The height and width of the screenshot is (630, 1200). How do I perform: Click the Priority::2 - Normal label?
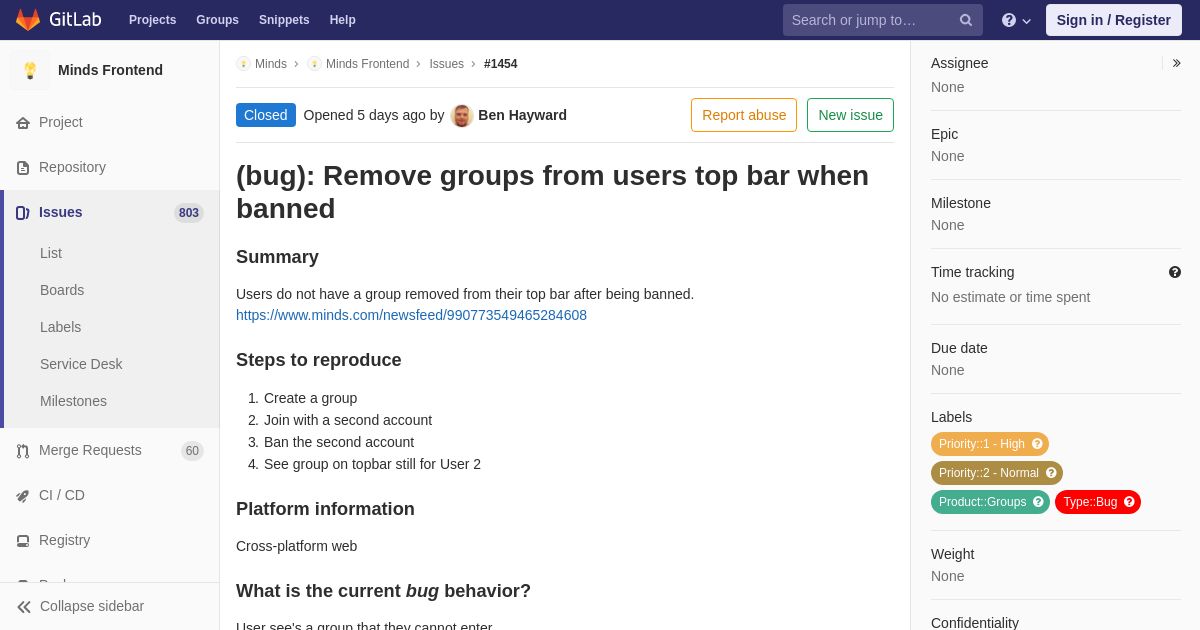(x=997, y=473)
